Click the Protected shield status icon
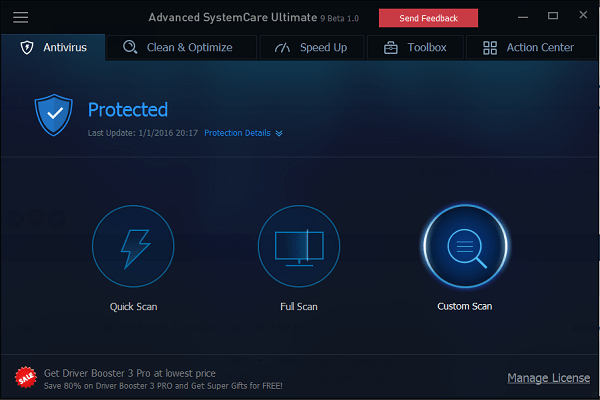 click(x=54, y=115)
